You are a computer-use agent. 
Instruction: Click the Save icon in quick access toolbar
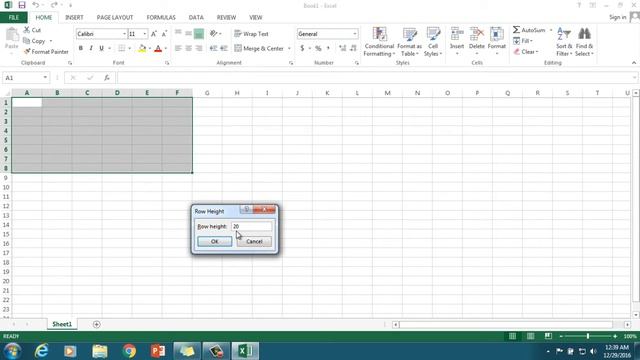22,5
